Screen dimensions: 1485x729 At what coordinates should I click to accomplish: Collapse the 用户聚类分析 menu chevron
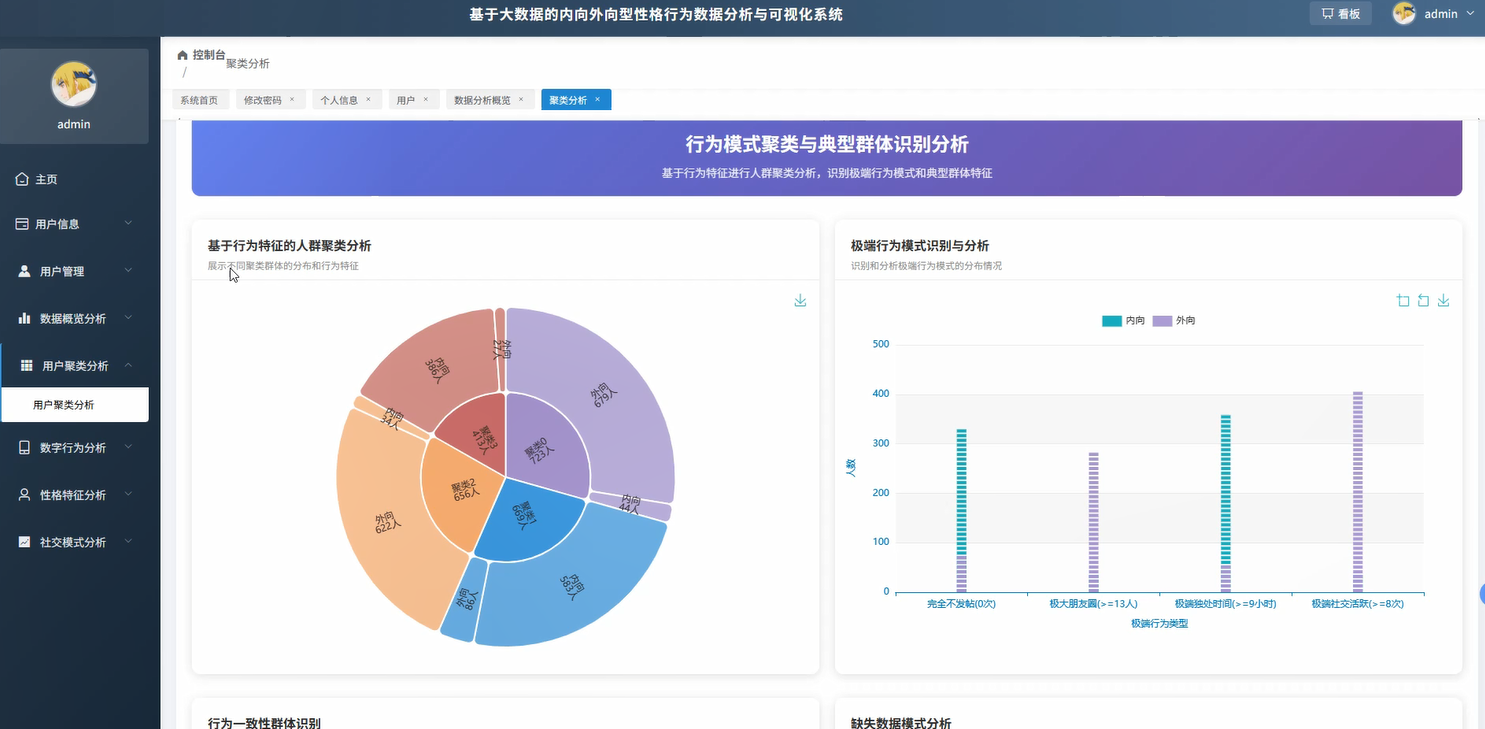[128, 365]
